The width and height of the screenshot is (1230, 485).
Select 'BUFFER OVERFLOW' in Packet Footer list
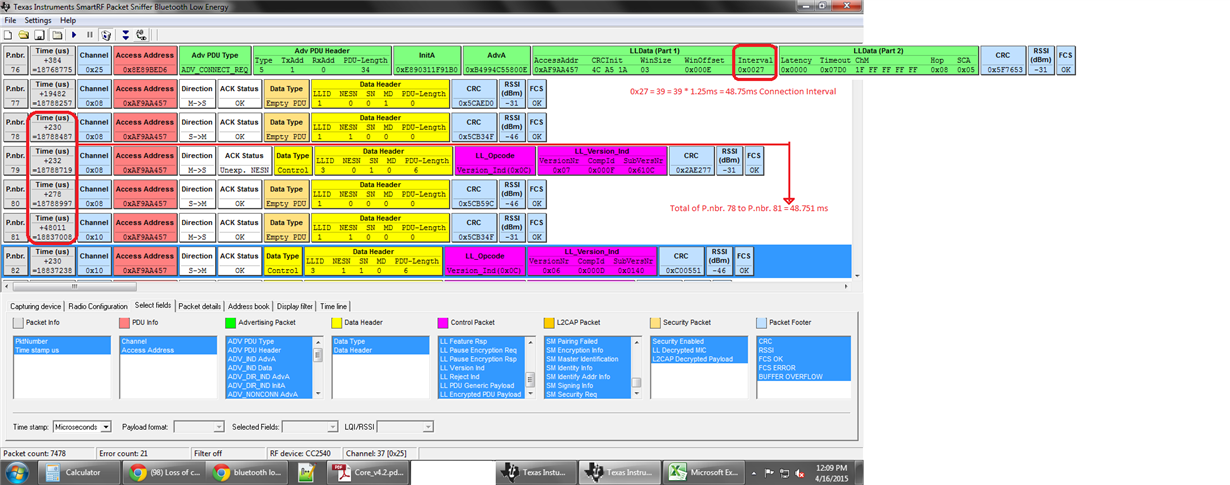pos(805,377)
